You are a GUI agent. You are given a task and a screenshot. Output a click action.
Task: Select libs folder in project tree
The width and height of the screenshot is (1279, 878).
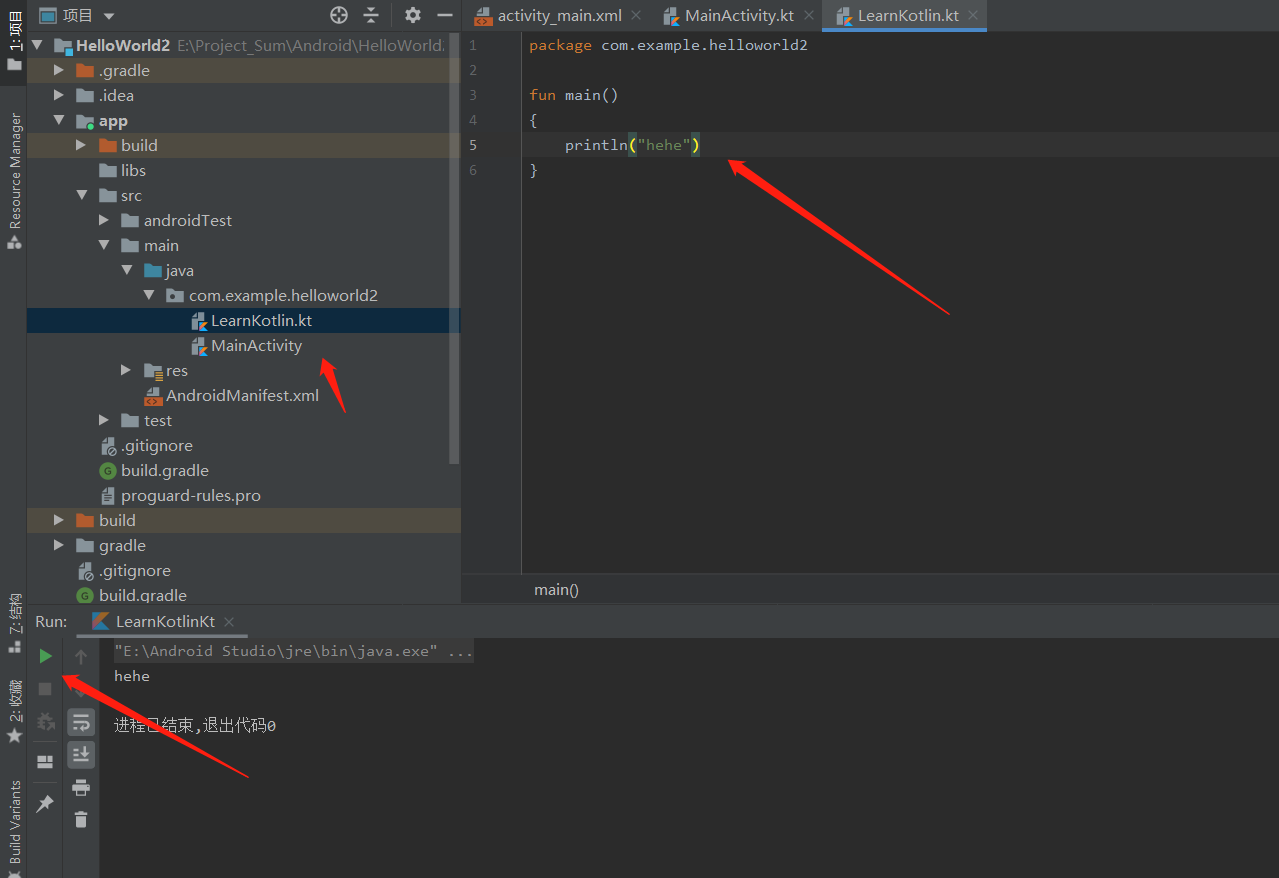pos(133,170)
